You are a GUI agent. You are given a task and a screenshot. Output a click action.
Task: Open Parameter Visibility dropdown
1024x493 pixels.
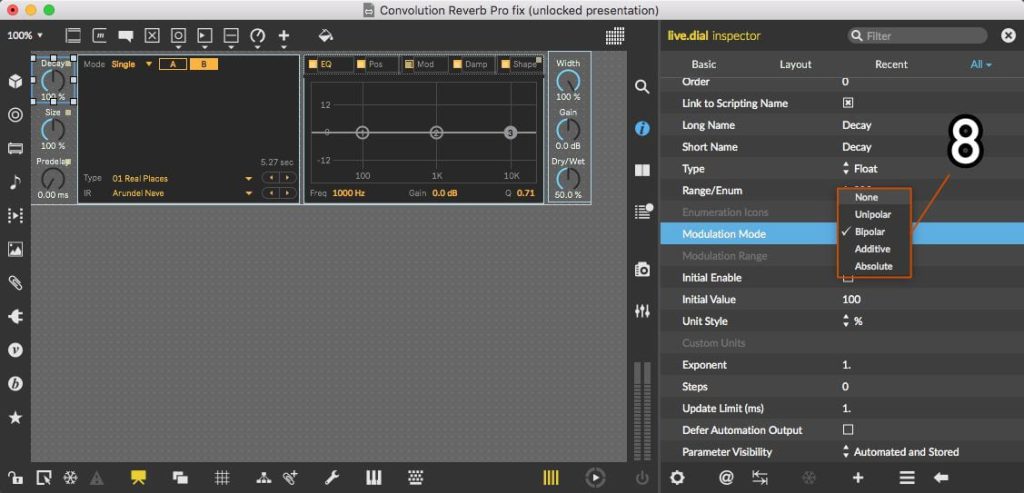pyautogui.click(x=901, y=452)
